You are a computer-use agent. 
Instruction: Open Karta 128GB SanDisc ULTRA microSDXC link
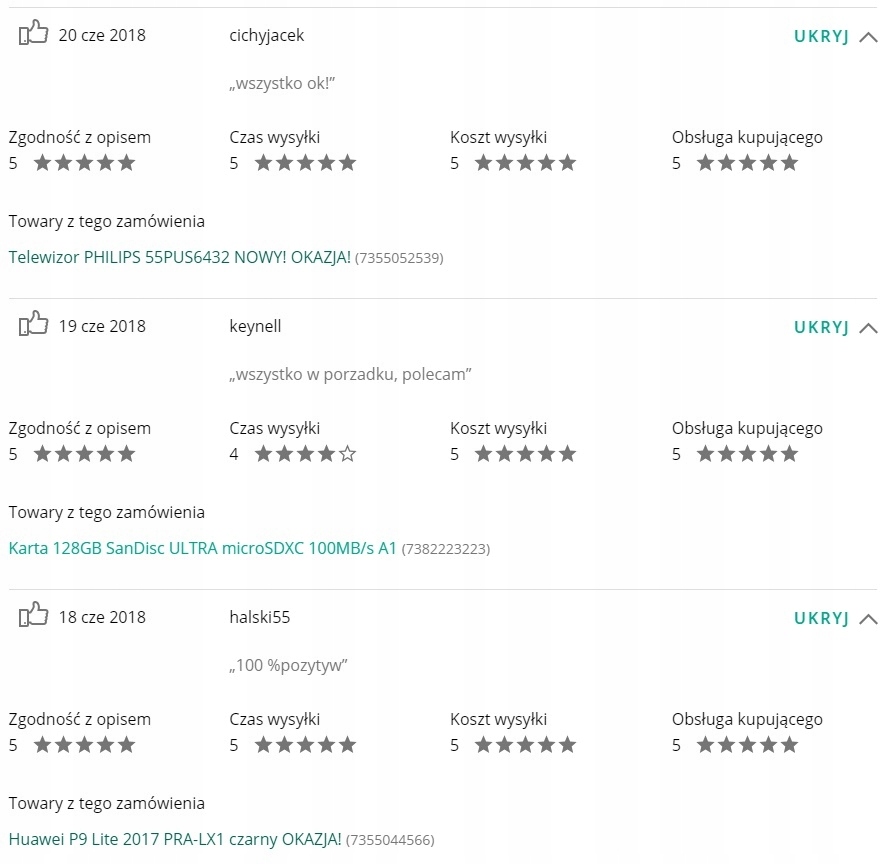pos(202,548)
